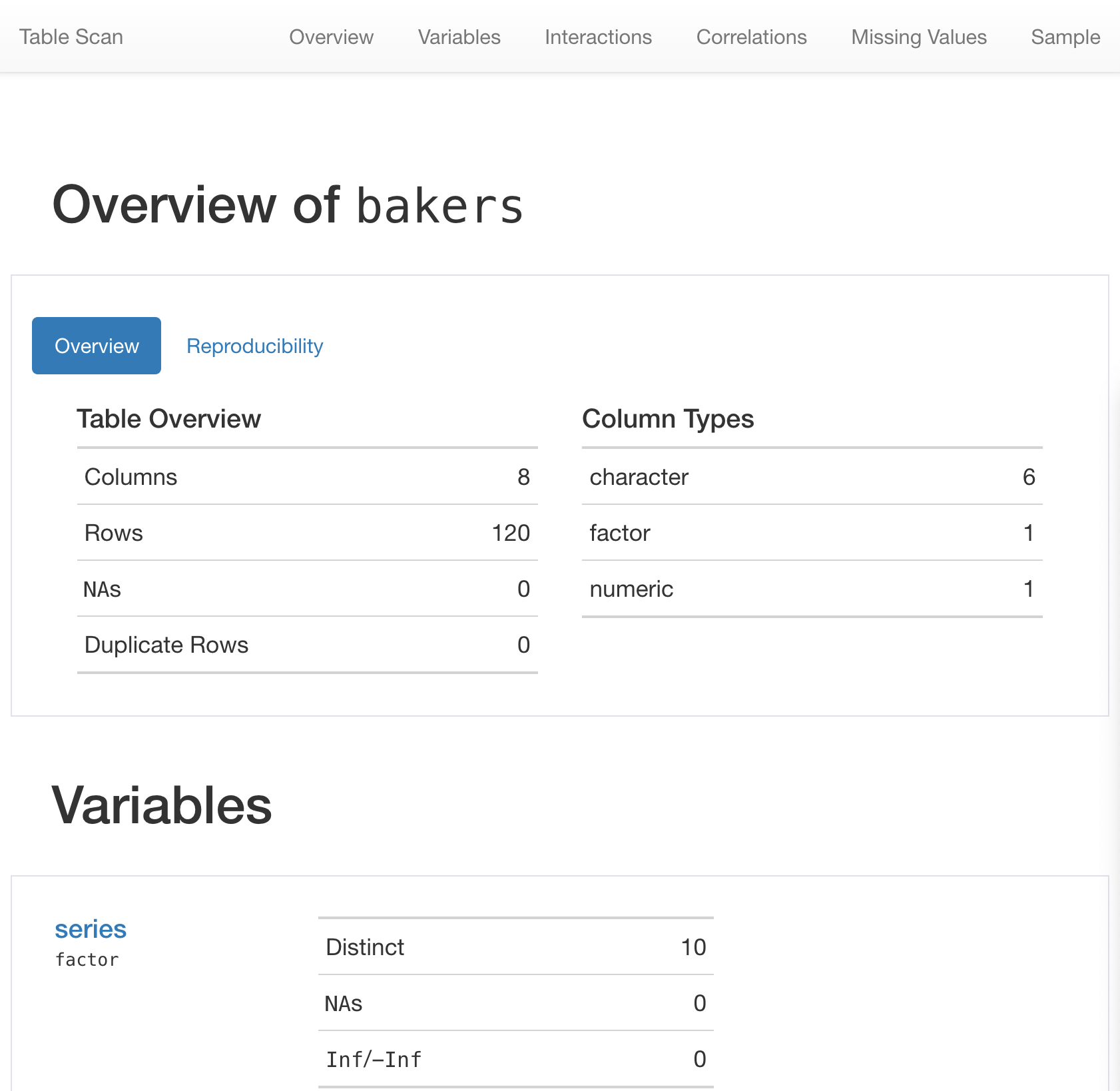Open Missing Values navigation link

(x=919, y=37)
